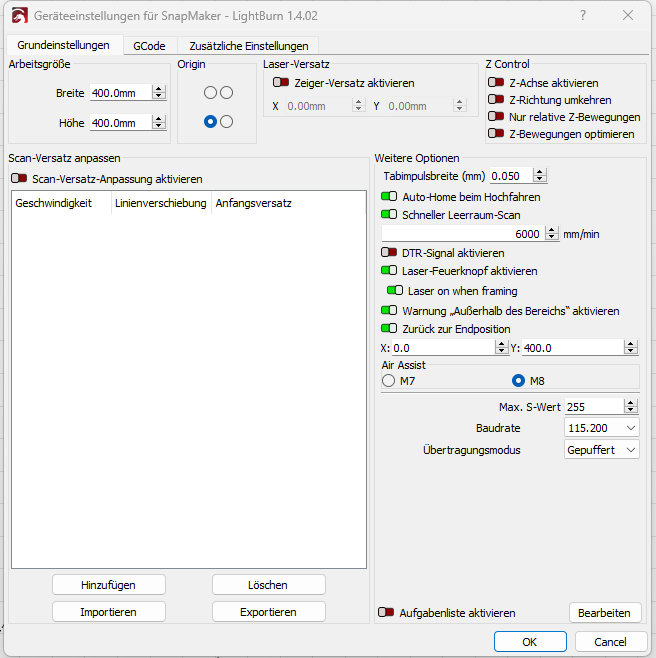The image size is (656, 658).
Task: Select the Grundeinstellungen tab
Action: pos(63,45)
